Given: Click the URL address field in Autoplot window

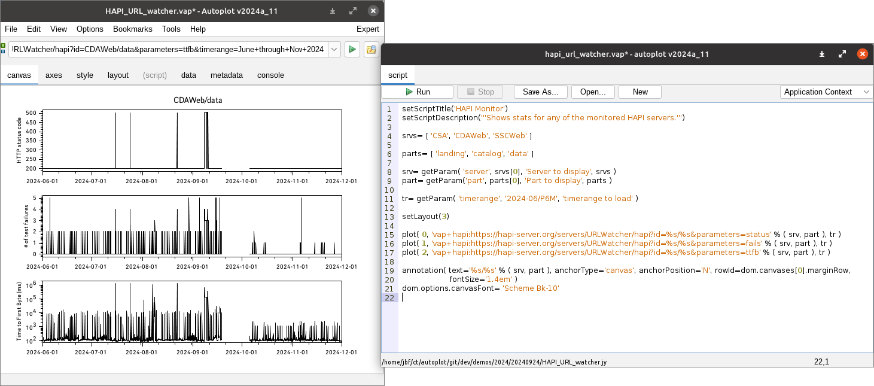Looking at the screenshot, I should pos(168,50).
